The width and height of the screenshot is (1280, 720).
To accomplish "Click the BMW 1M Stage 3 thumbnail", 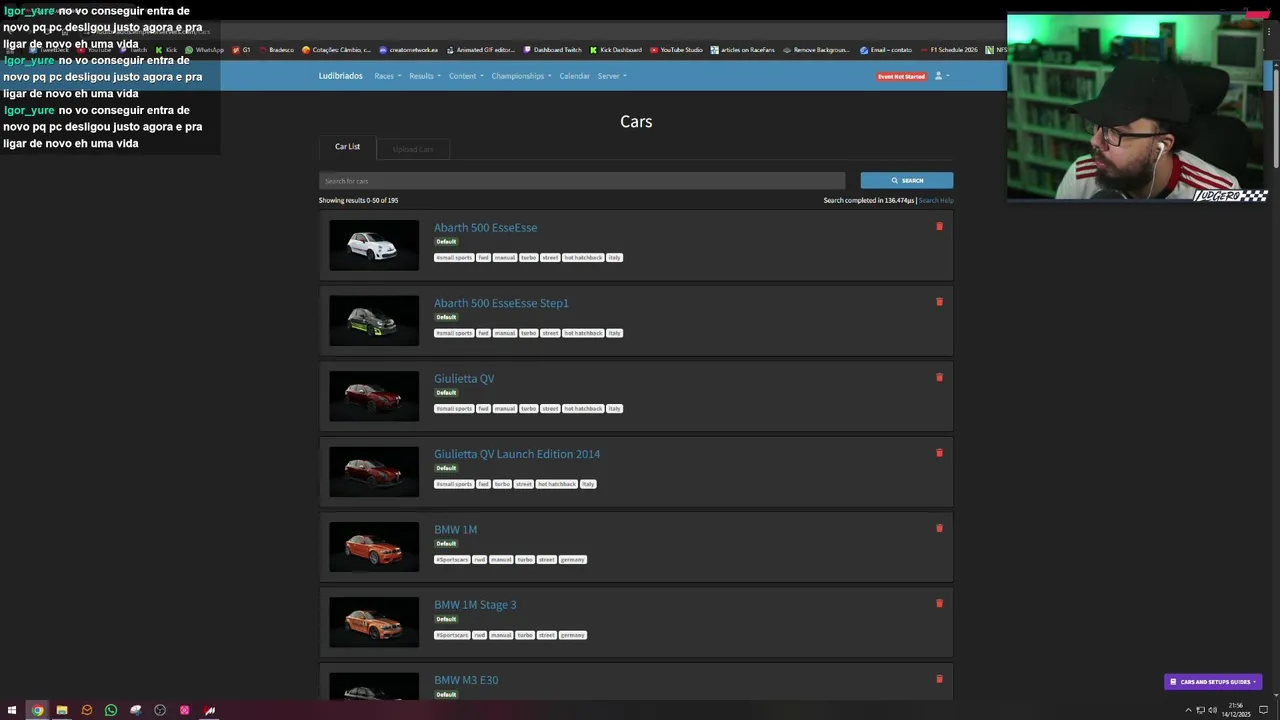I will 374,622.
